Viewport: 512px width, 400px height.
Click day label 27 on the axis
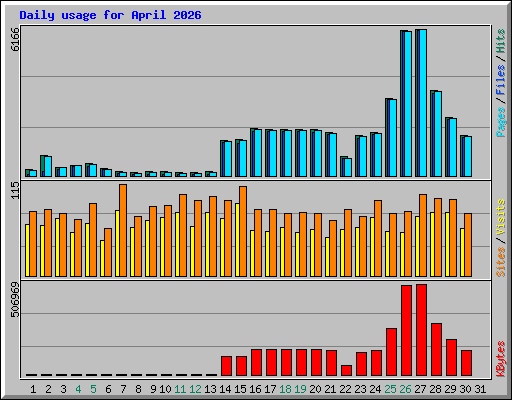point(420,389)
